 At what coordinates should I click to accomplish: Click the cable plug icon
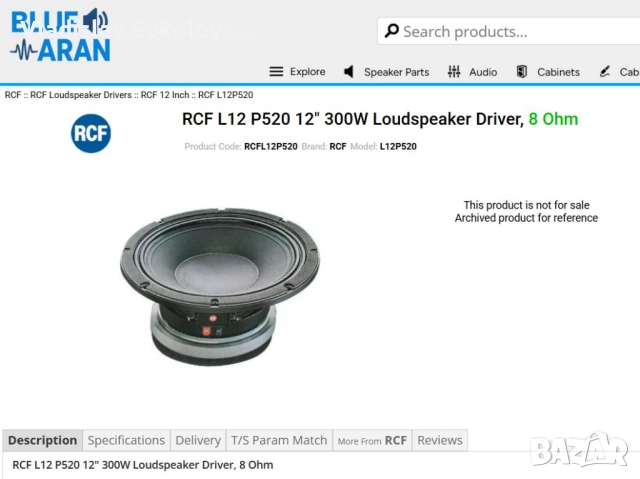pyautogui.click(x=605, y=72)
